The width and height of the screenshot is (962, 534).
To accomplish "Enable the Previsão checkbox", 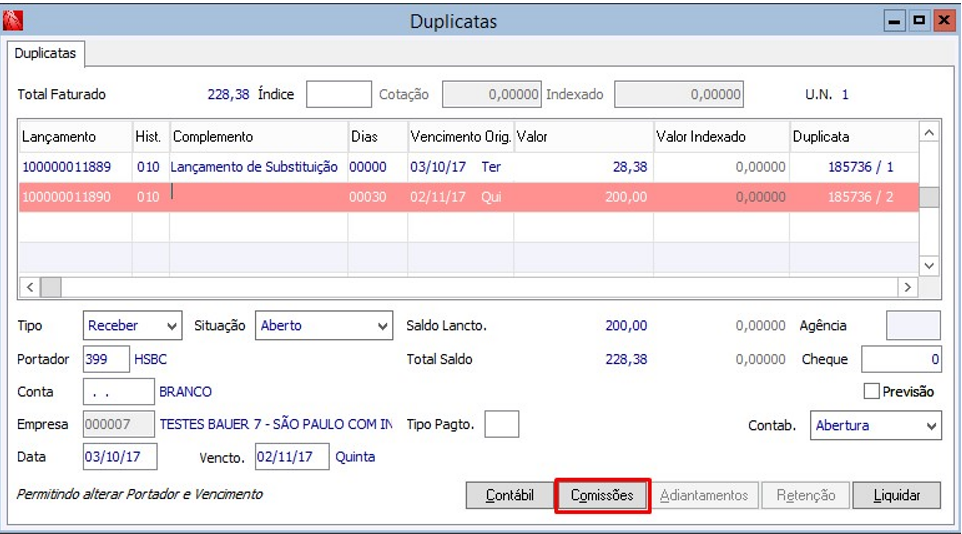I will [x=871, y=392].
